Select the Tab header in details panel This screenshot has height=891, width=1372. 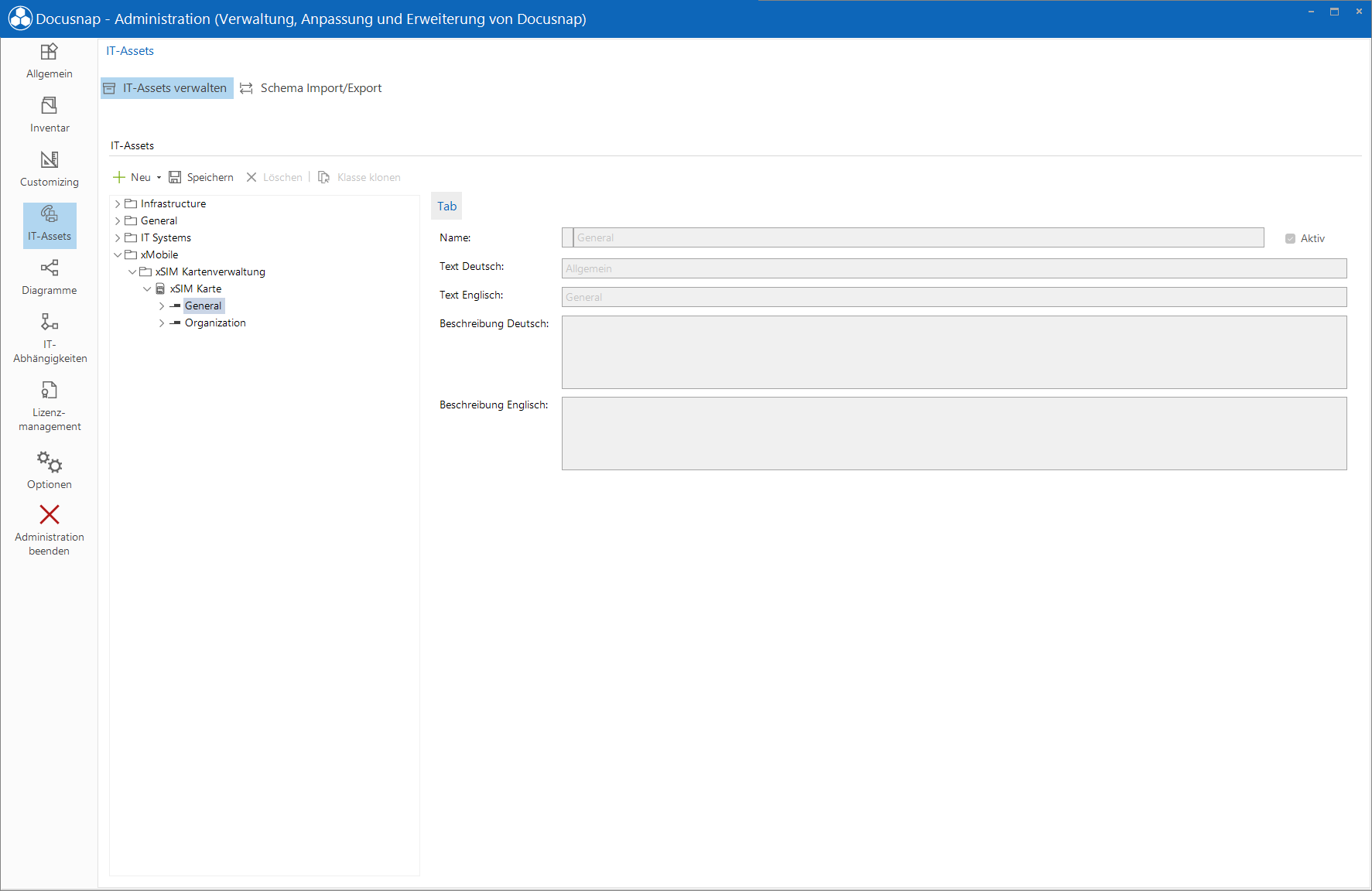(x=446, y=206)
